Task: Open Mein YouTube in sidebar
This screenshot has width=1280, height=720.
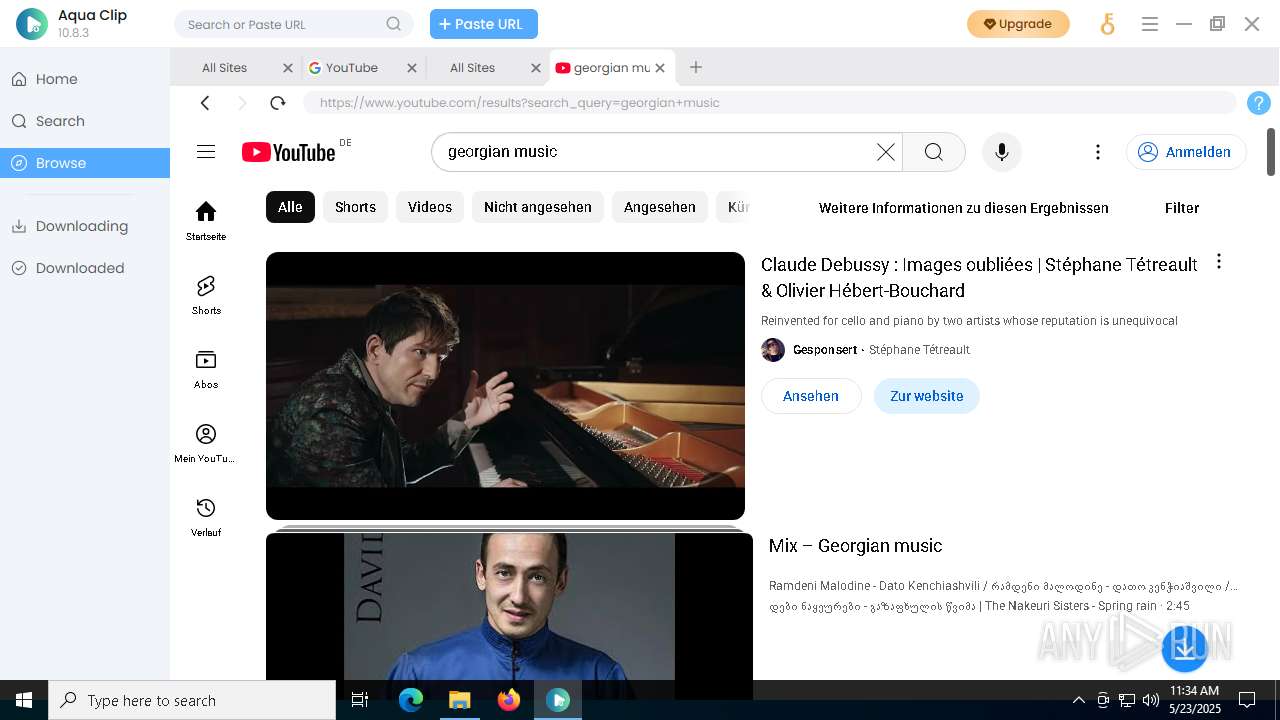Action: (x=206, y=443)
